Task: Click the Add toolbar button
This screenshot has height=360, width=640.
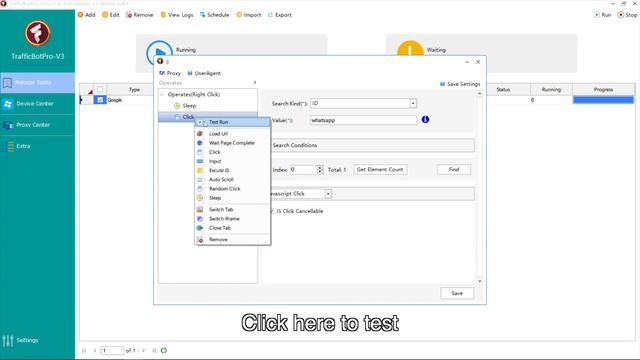Action: [87, 15]
